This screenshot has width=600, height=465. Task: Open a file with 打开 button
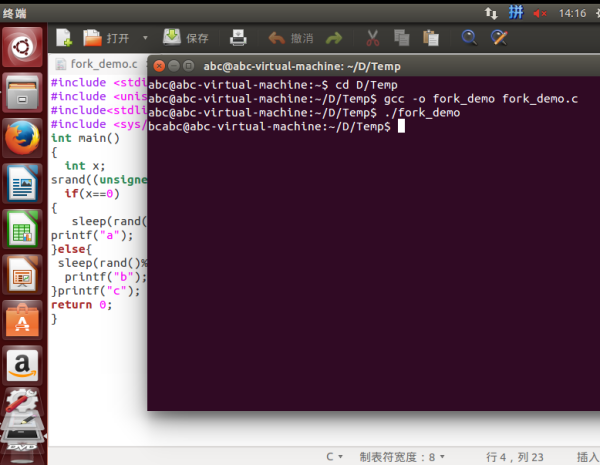(106, 38)
